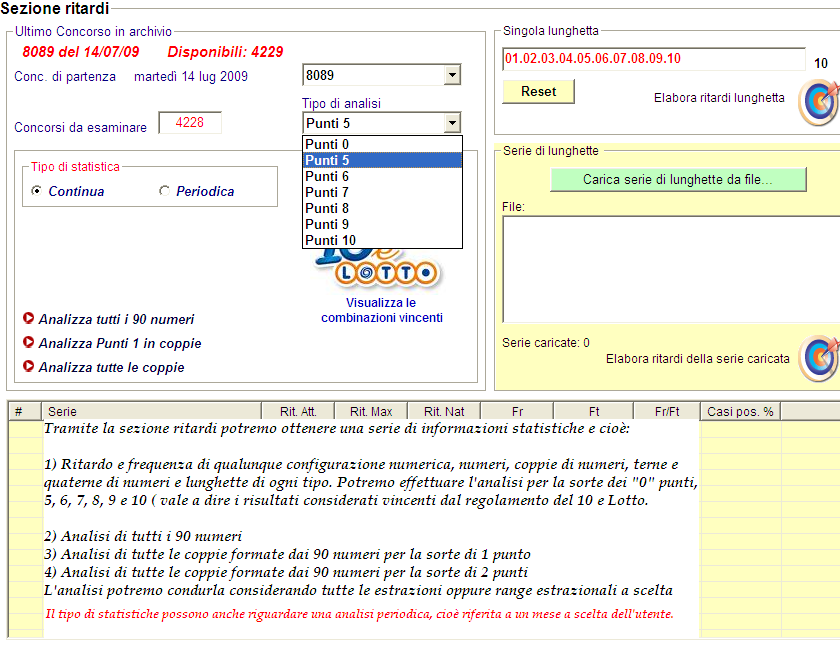
Task: Click target icon for Elabora ritardi della serie caricata
Action: (819, 358)
